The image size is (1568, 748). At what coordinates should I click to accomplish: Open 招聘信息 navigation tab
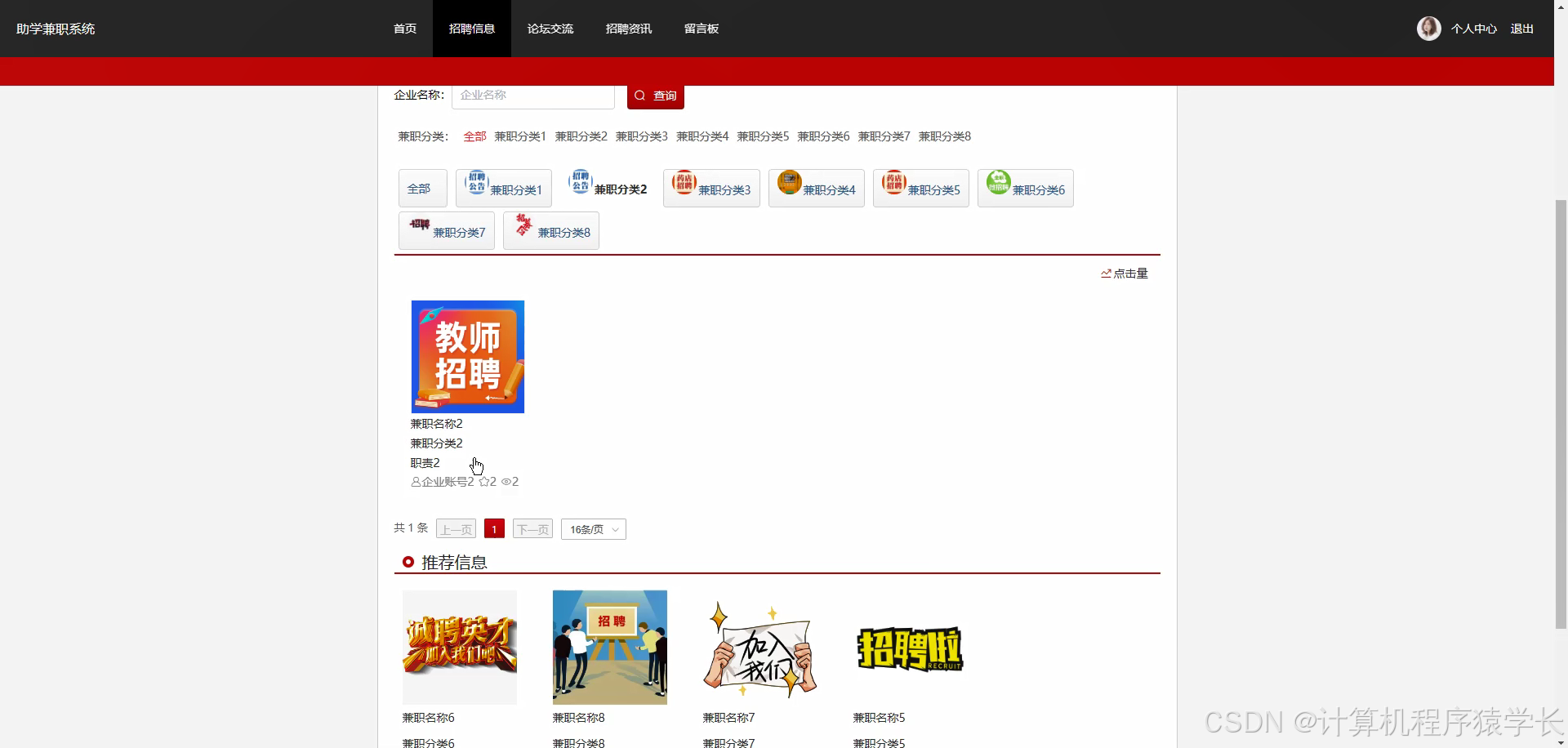tap(472, 29)
